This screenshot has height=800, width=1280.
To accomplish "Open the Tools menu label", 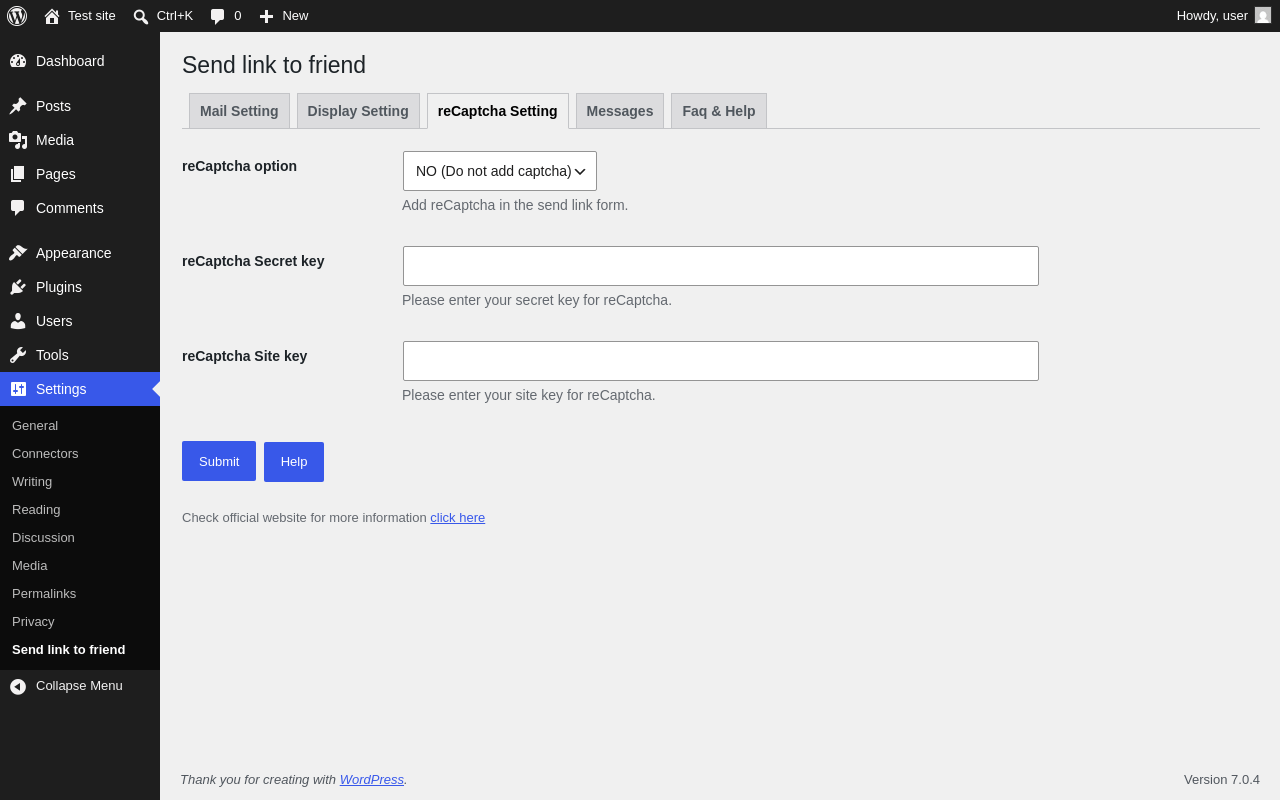I will click(52, 355).
